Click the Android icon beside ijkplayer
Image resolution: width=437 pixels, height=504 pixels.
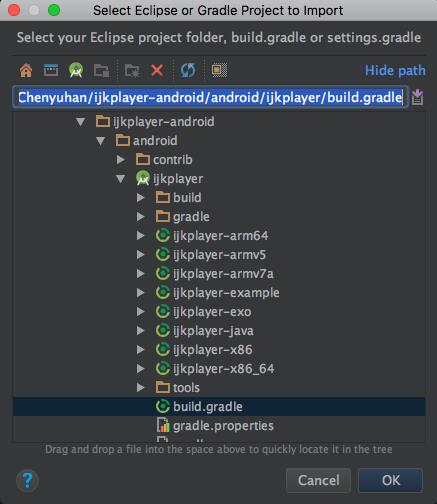tap(143, 178)
